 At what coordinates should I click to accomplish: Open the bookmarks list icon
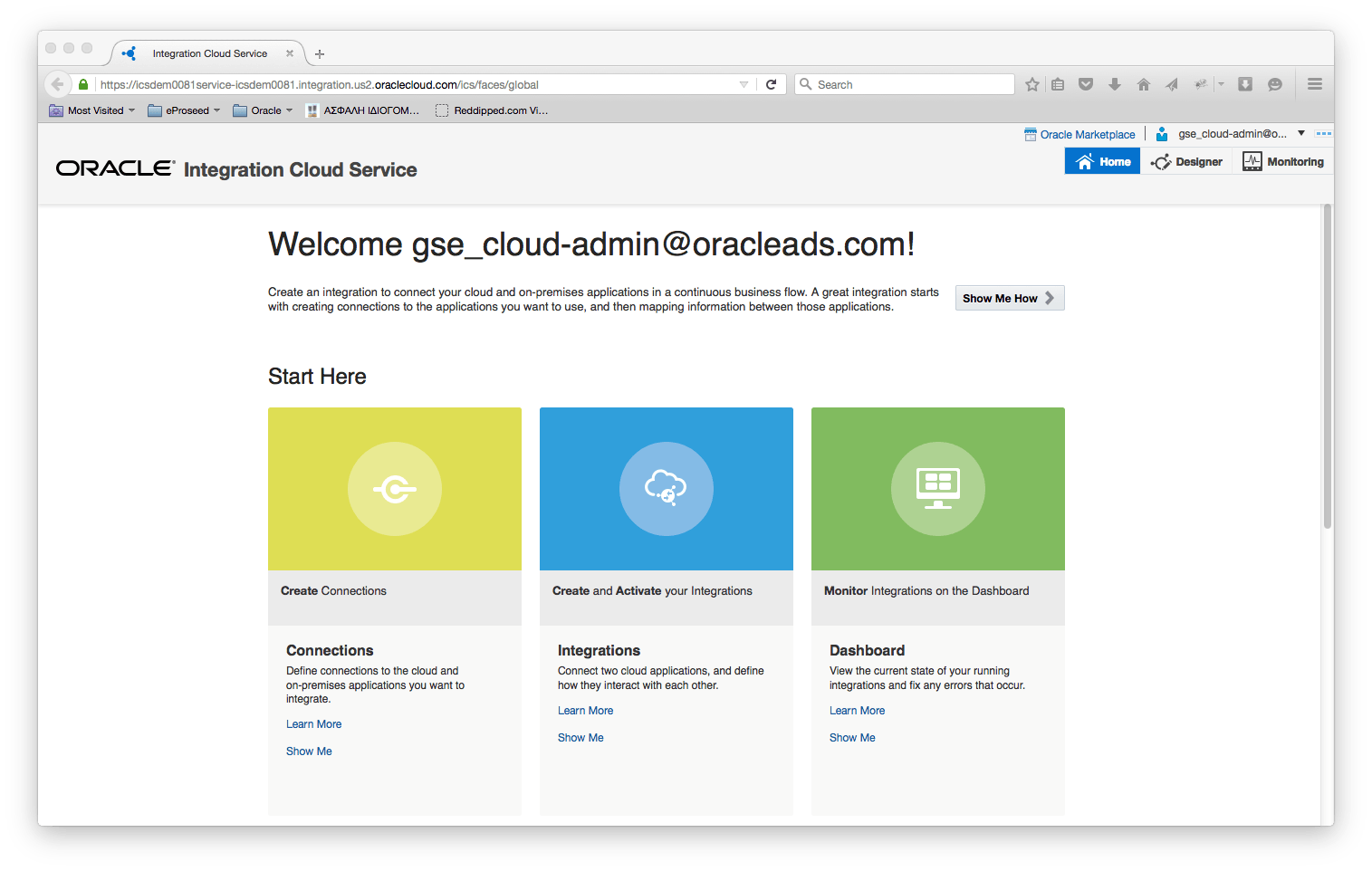point(1058,84)
